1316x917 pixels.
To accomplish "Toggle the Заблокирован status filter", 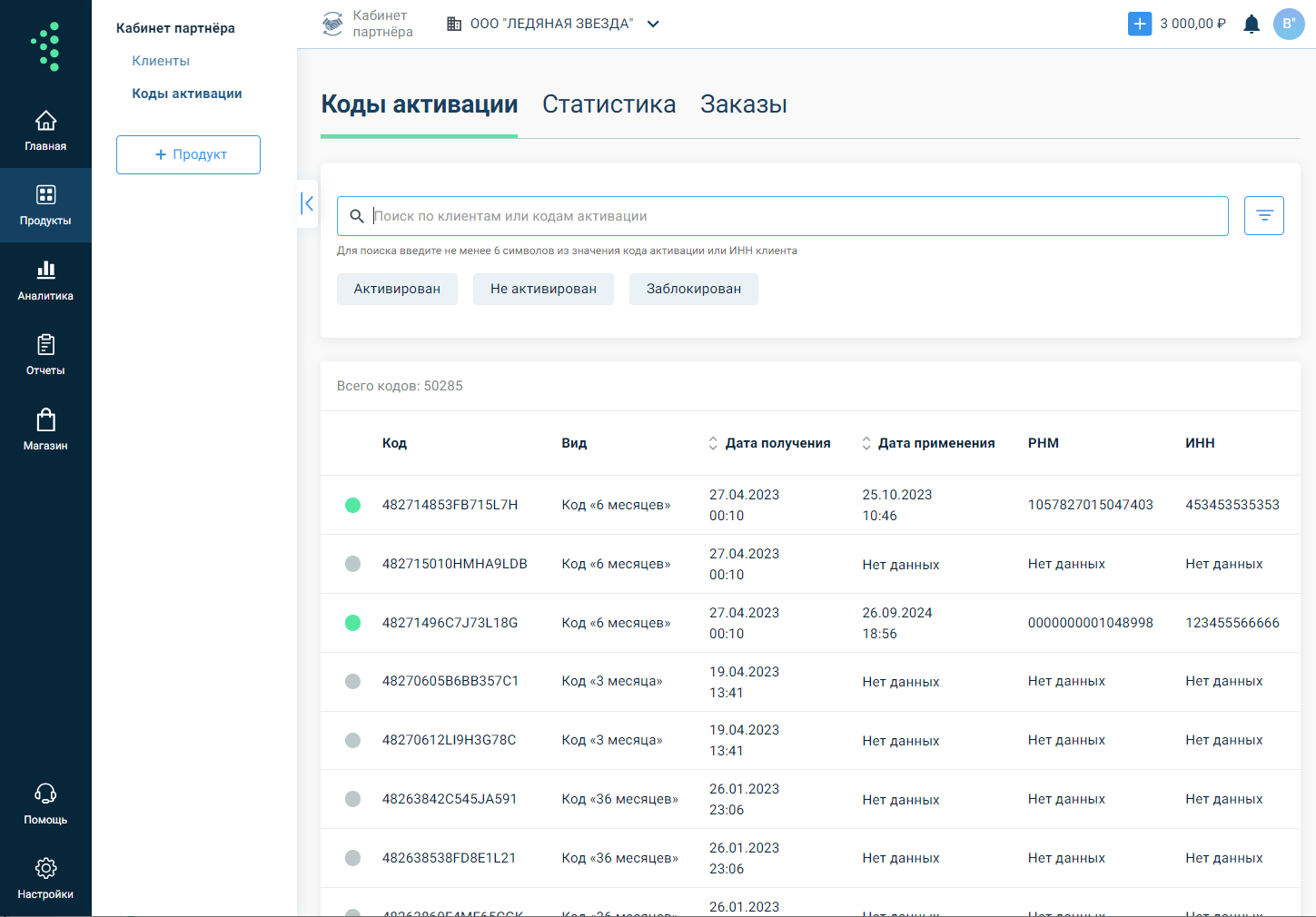I will [694, 289].
